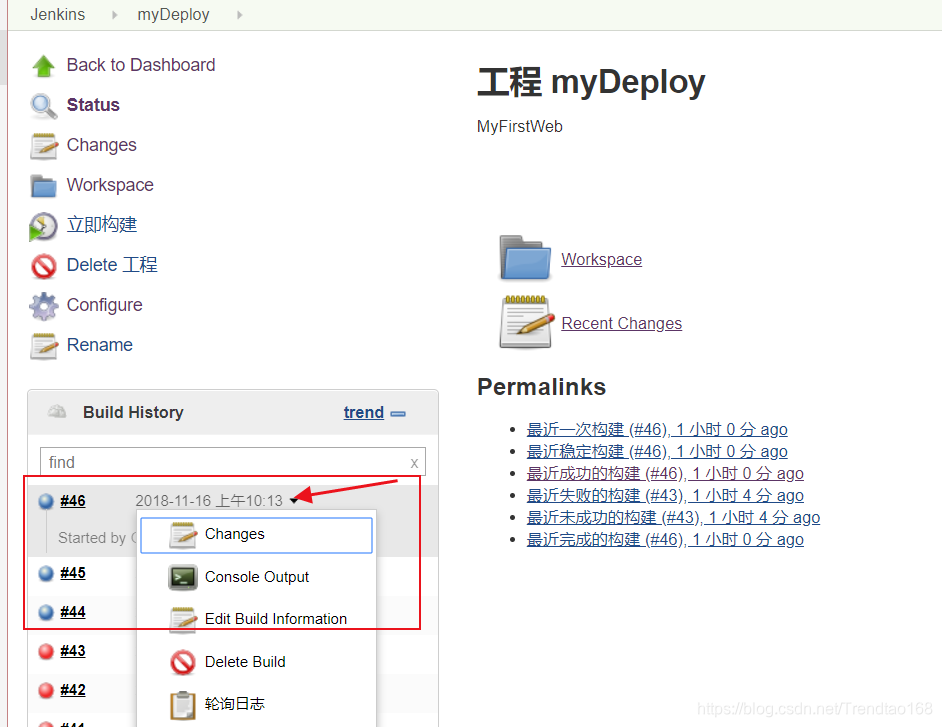Select Console Output in the context menu
The width and height of the screenshot is (942, 727).
pyautogui.click(x=257, y=577)
